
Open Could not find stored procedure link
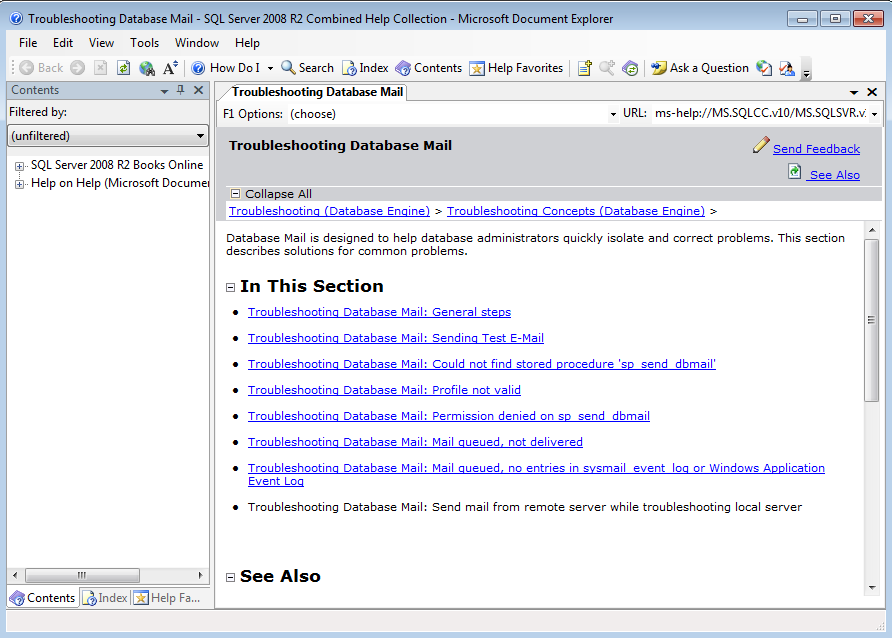482,364
